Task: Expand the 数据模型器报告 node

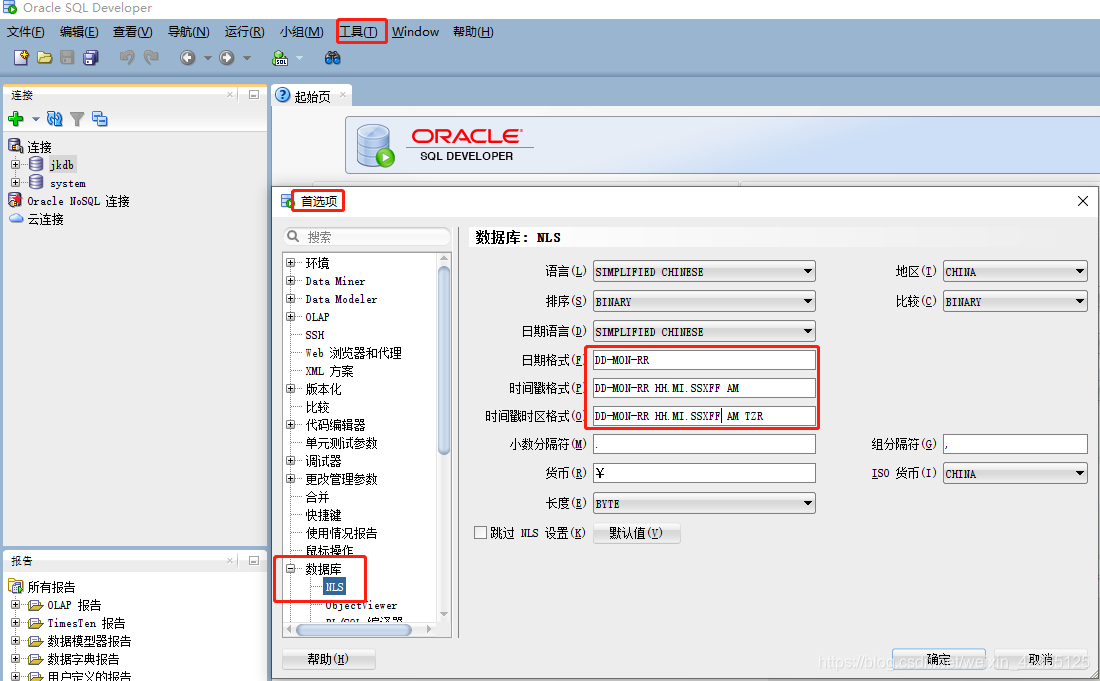Action: [15, 640]
